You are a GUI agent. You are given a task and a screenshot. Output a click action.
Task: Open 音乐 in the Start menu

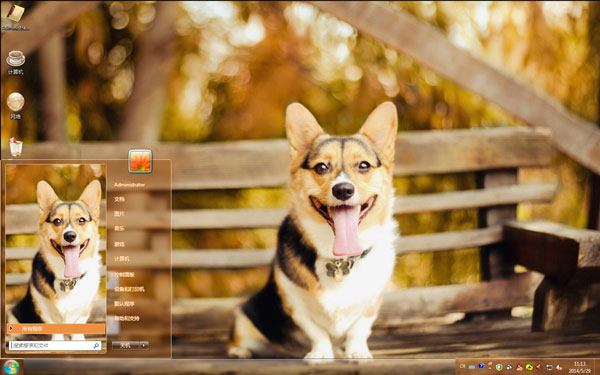[119, 228]
